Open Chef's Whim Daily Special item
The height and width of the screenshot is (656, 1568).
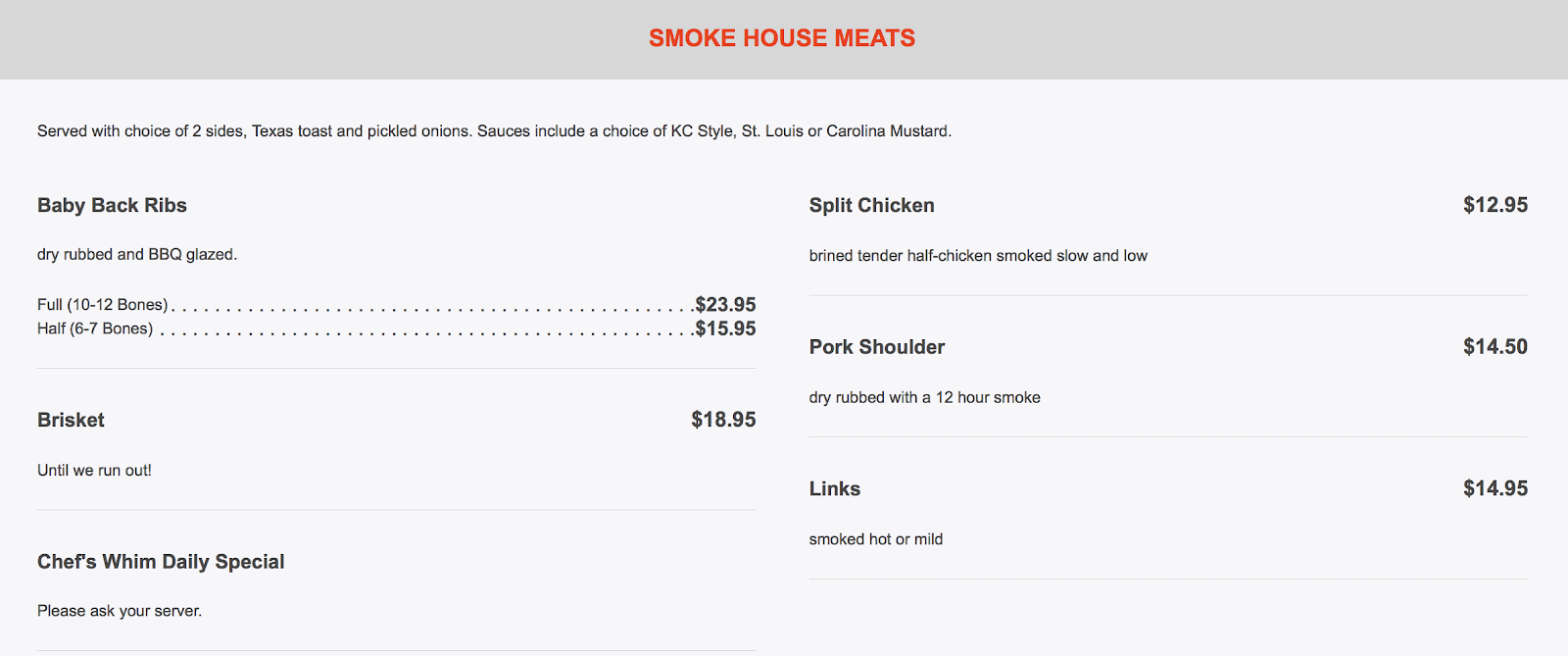tap(161, 562)
